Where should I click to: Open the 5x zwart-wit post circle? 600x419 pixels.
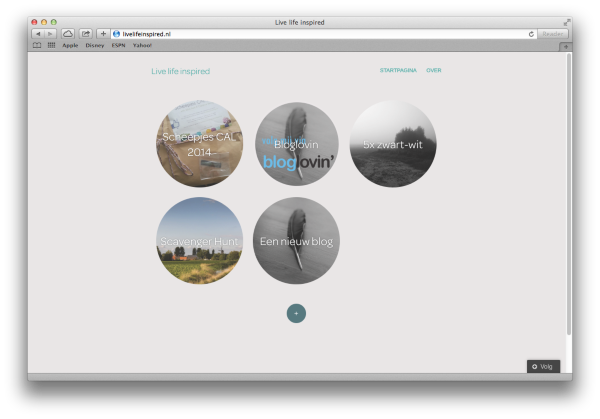(393, 144)
